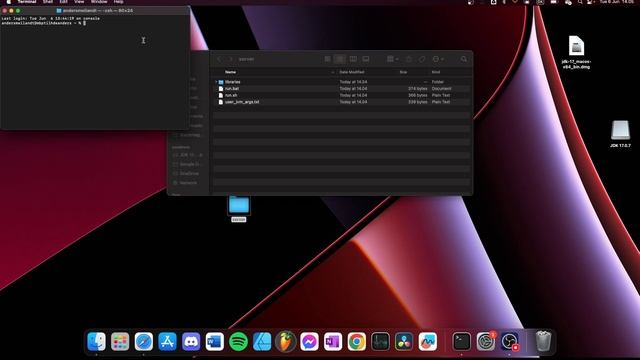The height and width of the screenshot is (360, 640).
Task: Open Google Chrome from the Dock
Action: point(357,342)
